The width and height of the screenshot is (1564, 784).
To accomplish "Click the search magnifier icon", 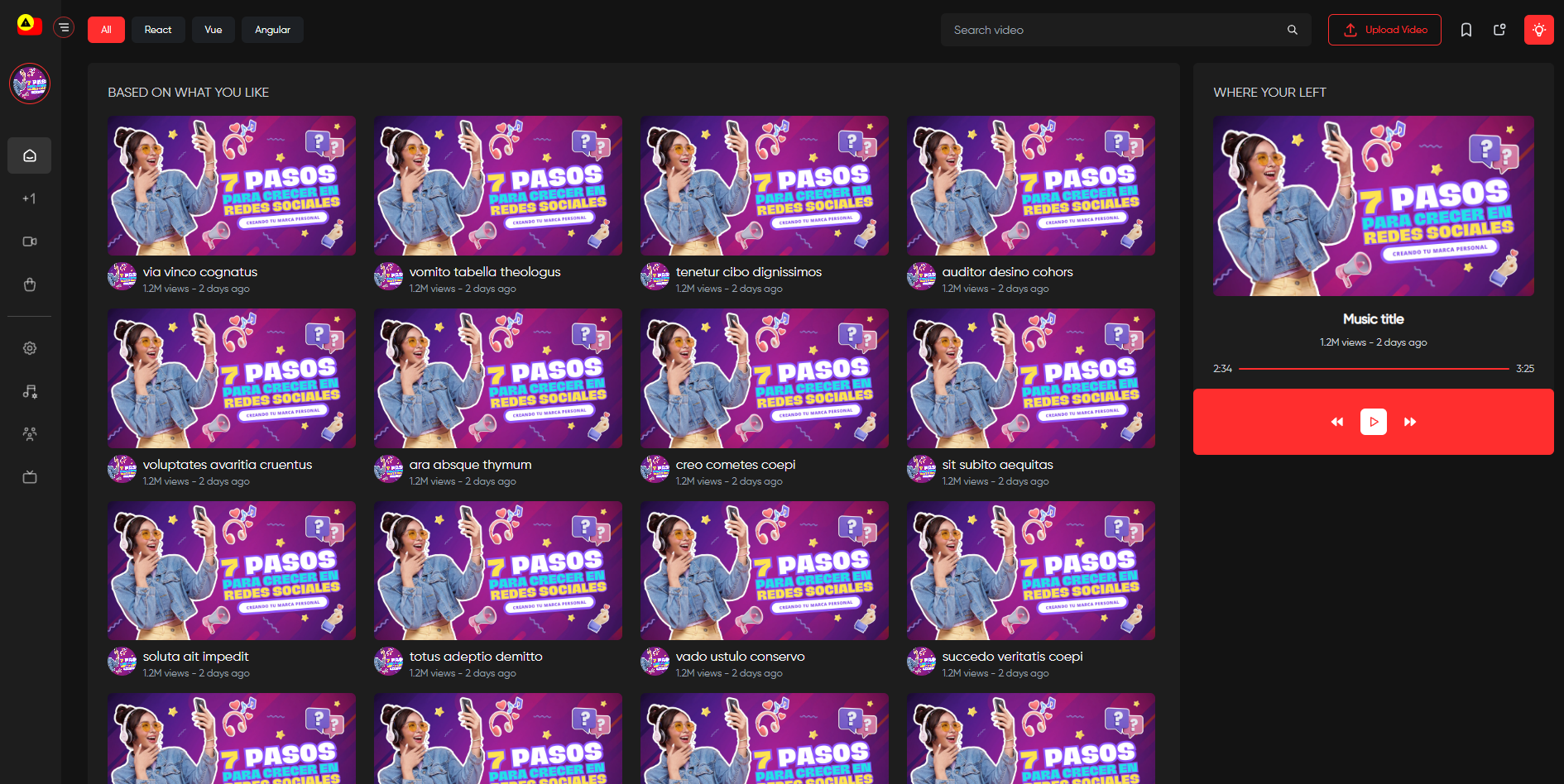I will pos(1293,30).
